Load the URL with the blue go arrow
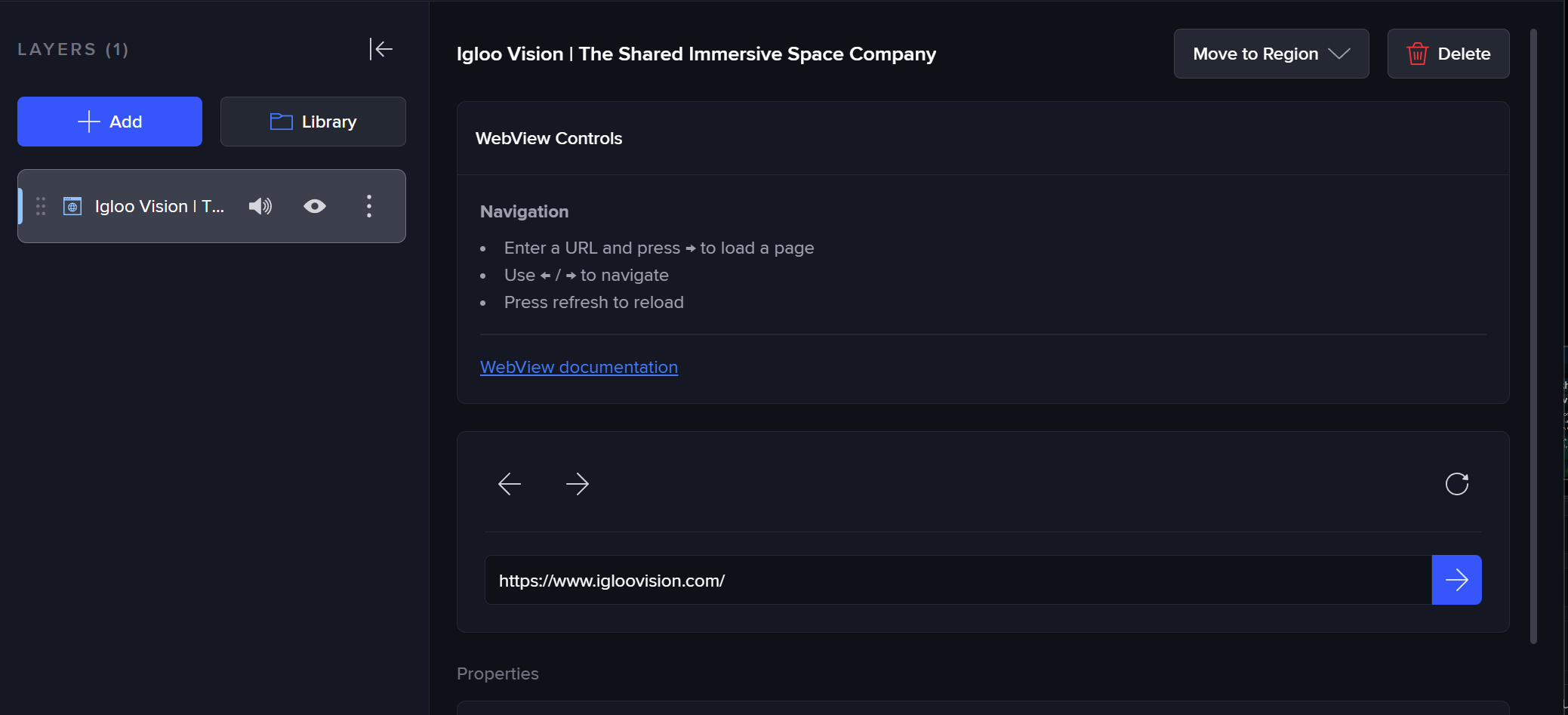This screenshot has height=715, width=1568. click(1456, 580)
